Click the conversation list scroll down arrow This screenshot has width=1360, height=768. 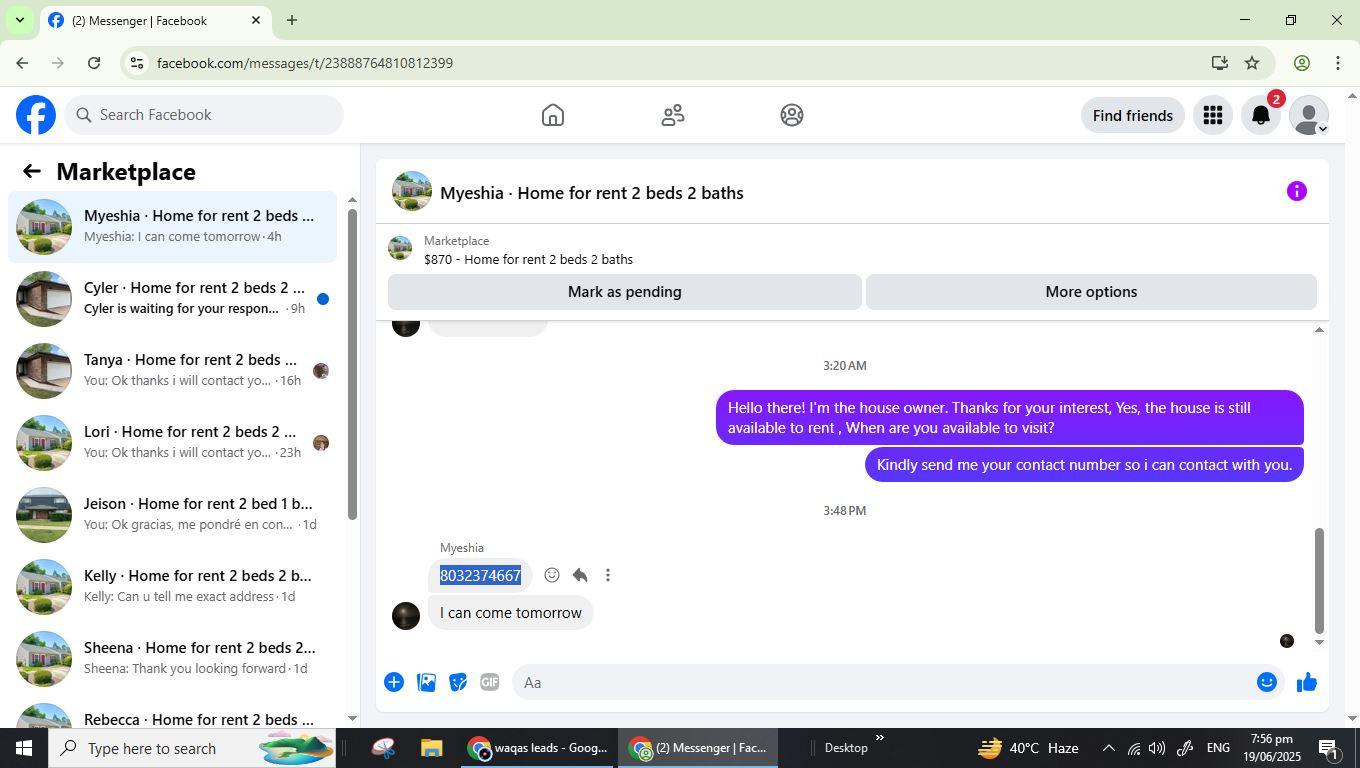[352, 718]
